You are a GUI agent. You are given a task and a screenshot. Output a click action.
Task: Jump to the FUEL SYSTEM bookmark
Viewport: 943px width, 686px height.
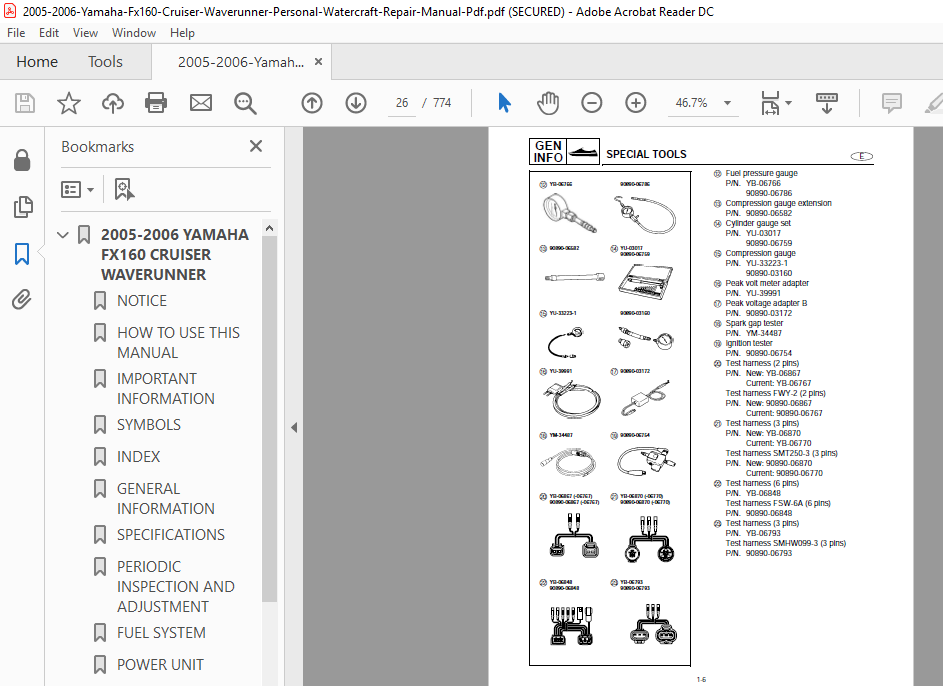pos(161,632)
